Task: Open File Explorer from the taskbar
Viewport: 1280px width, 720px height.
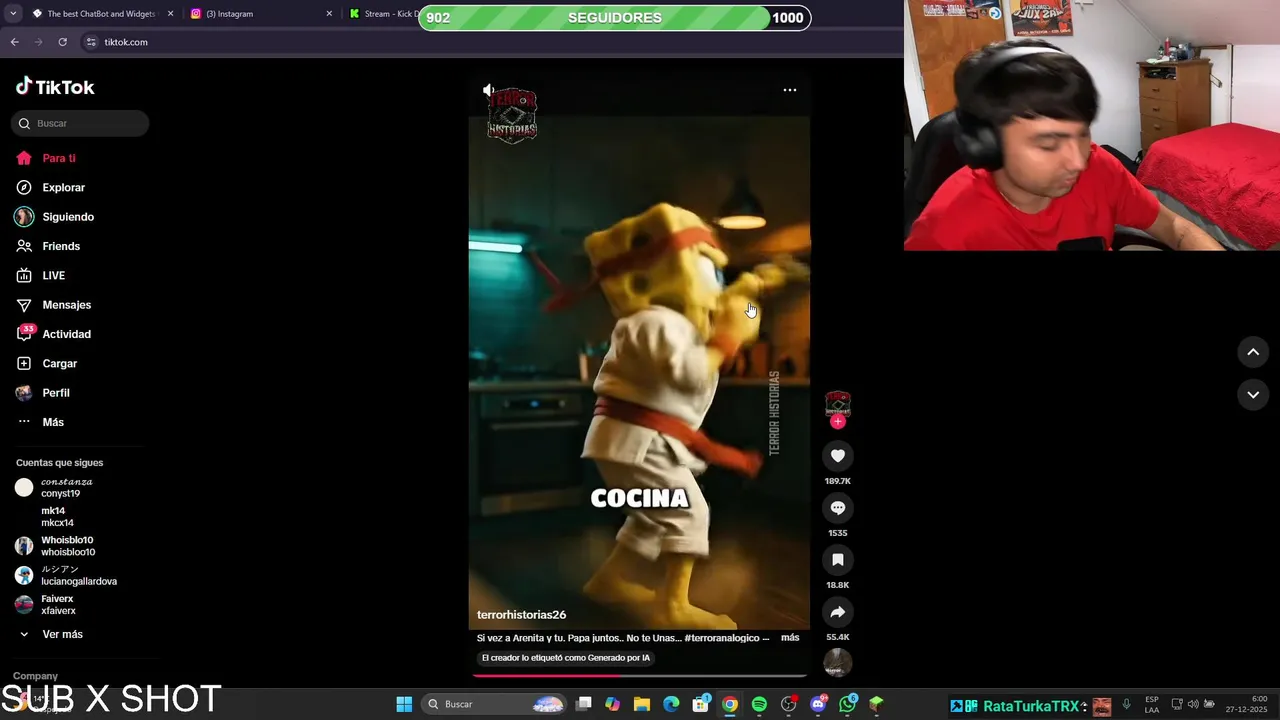Action: click(642, 704)
